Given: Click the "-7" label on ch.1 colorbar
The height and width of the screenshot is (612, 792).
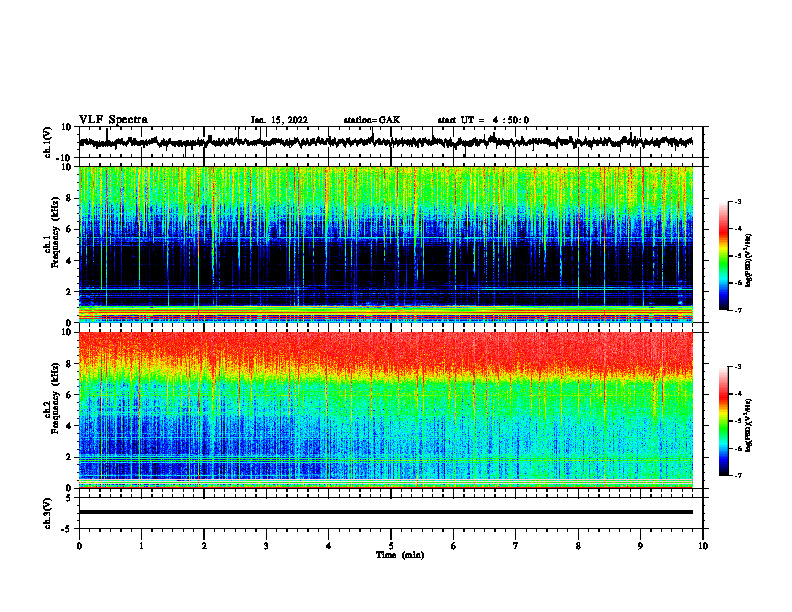Looking at the screenshot, I should (x=738, y=310).
